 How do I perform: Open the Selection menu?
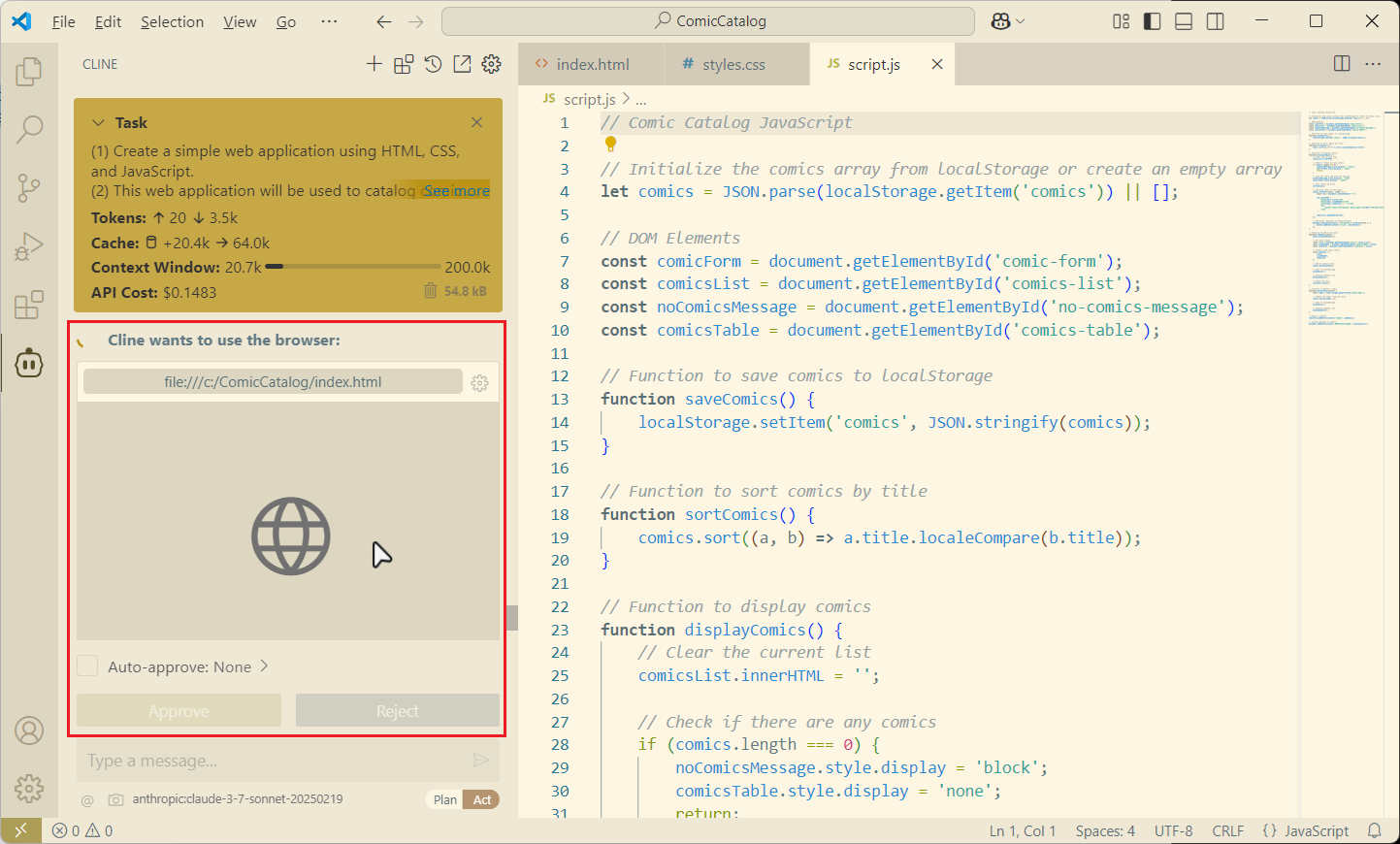(x=172, y=21)
